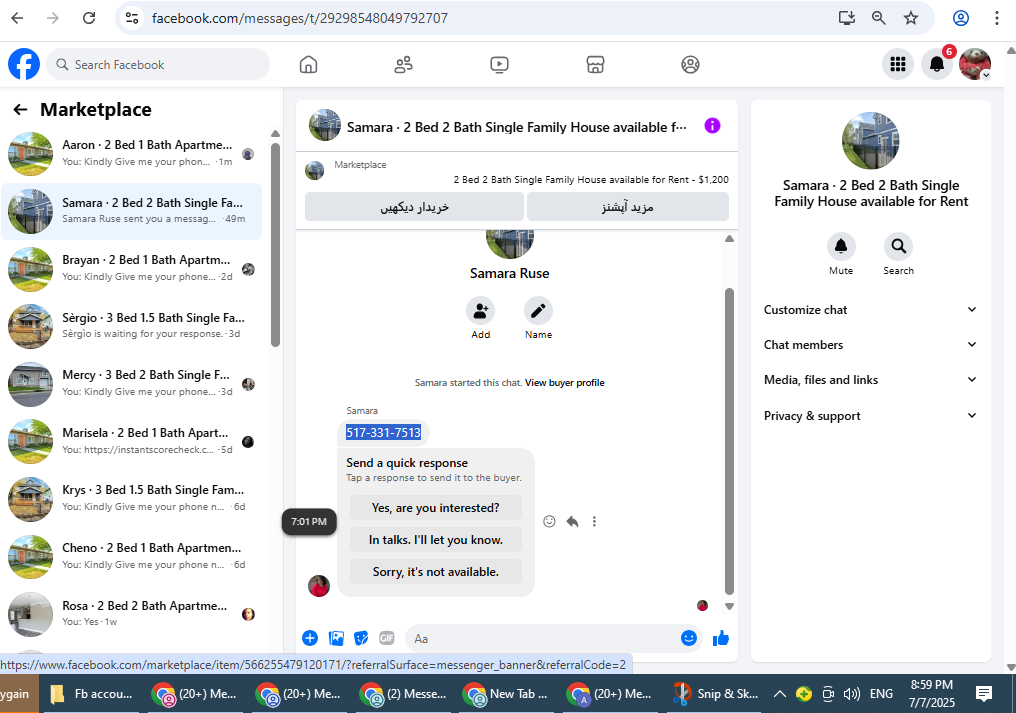Reload the page with browser refresh icon
Viewport: 1016px width, 713px height.
pyautogui.click(x=89, y=18)
